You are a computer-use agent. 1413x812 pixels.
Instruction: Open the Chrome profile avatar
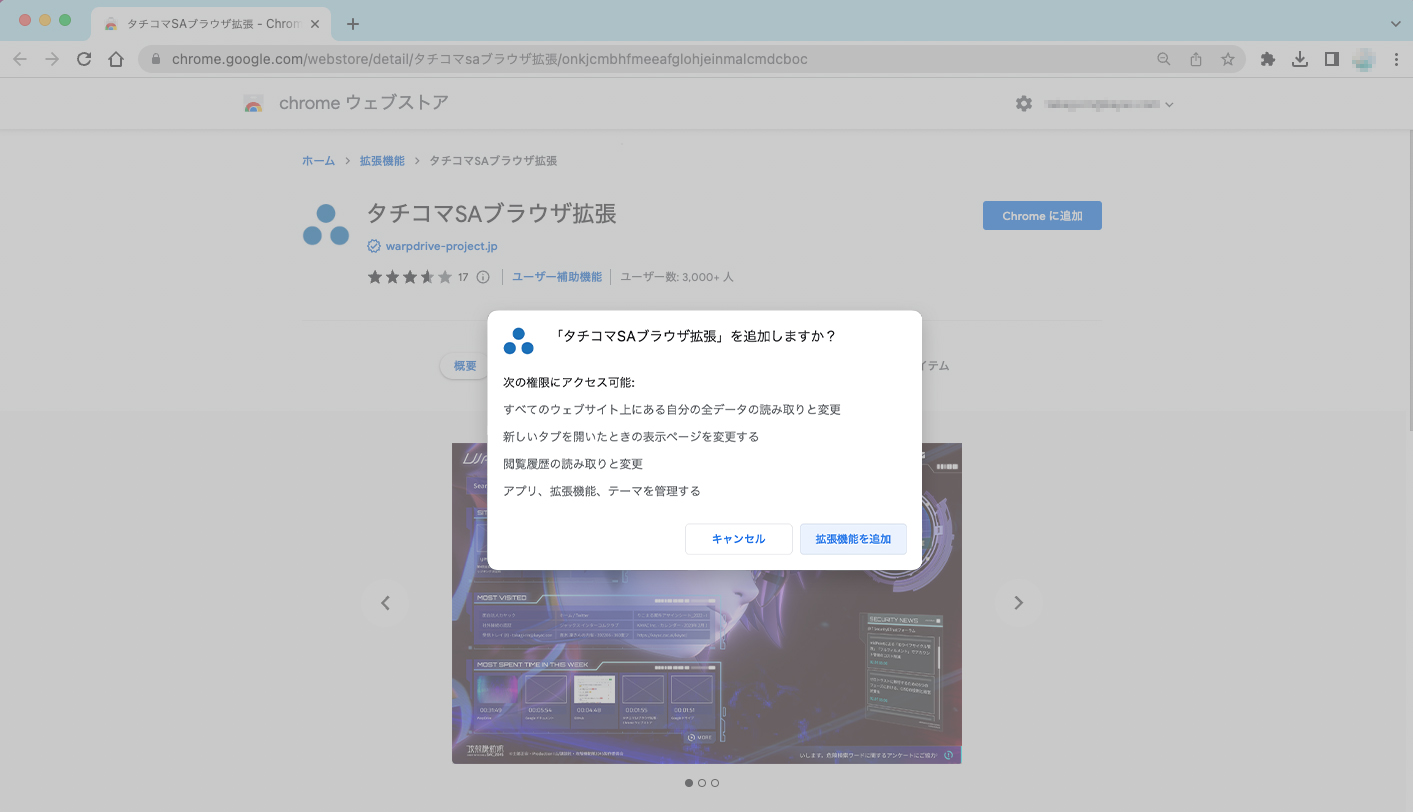[1364, 59]
